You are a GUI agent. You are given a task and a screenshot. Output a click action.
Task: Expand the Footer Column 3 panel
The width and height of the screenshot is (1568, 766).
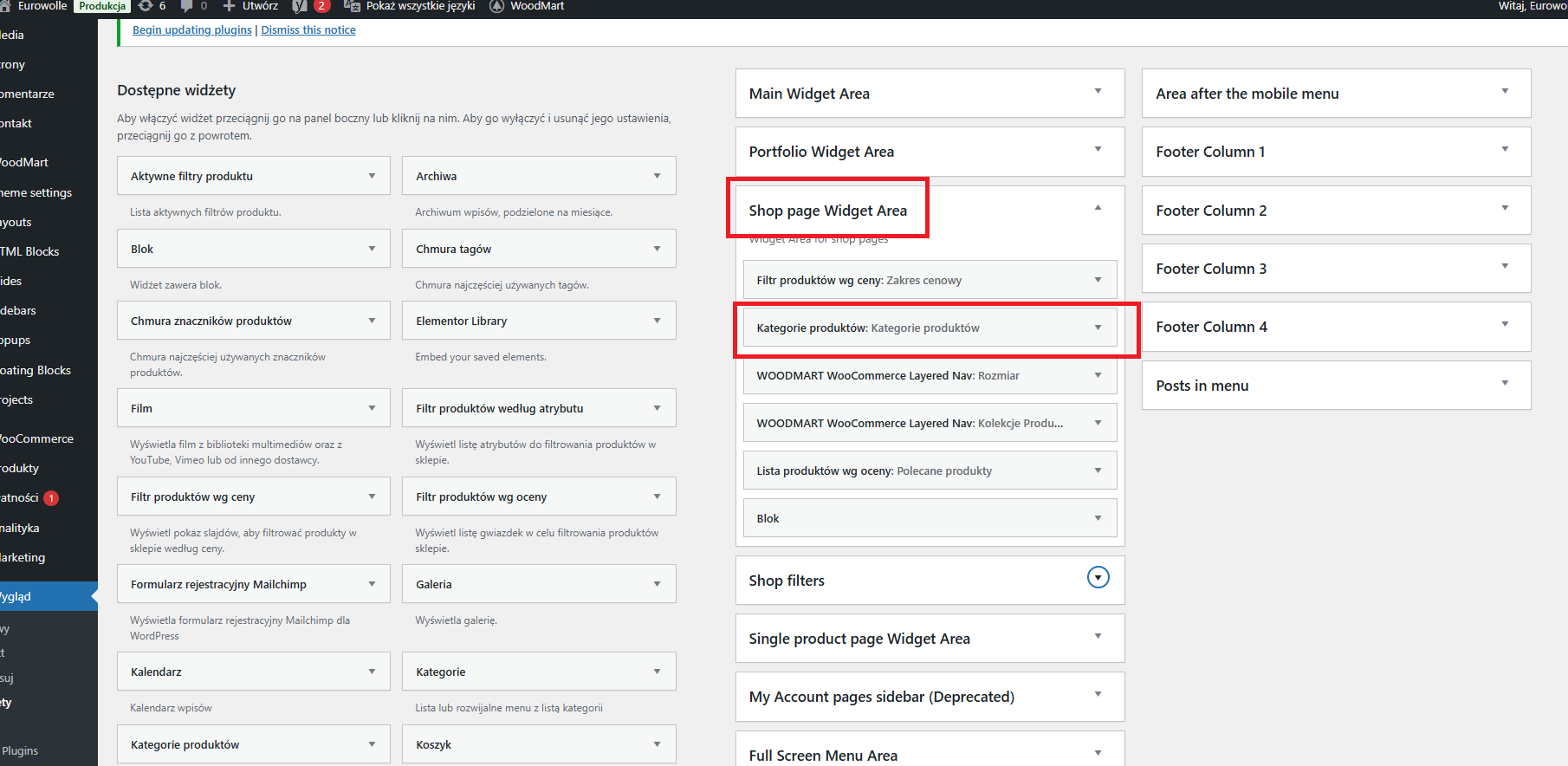click(1337, 269)
